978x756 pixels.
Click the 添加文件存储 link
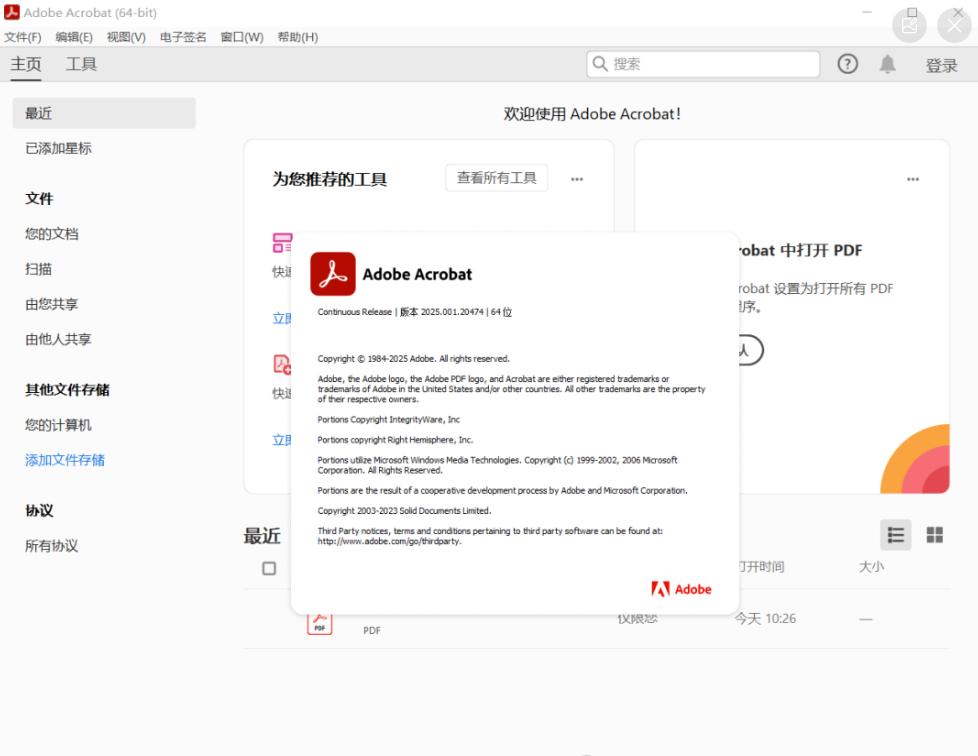point(65,460)
